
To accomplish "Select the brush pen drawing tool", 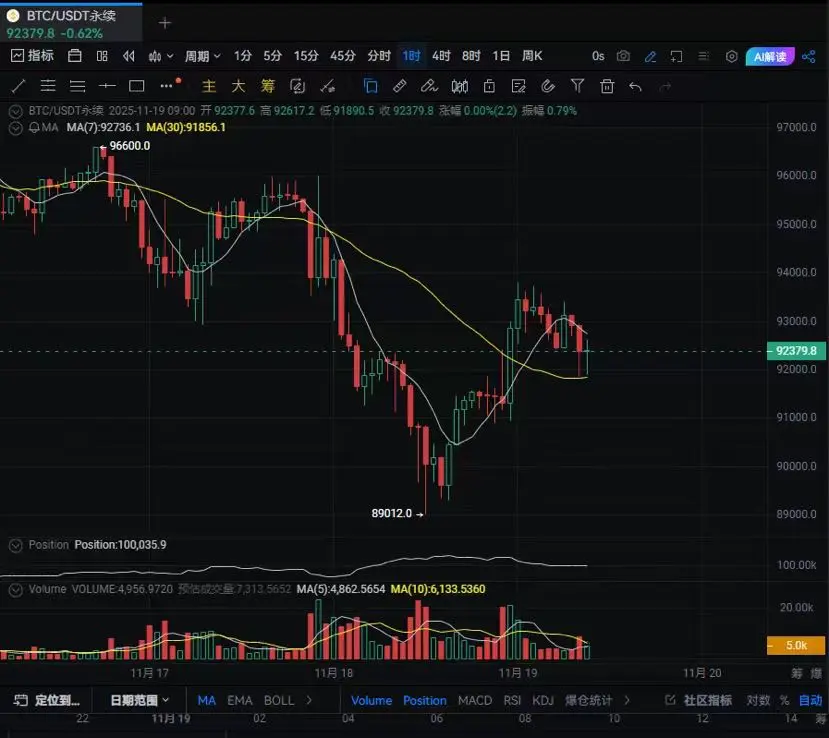I will click(x=429, y=86).
